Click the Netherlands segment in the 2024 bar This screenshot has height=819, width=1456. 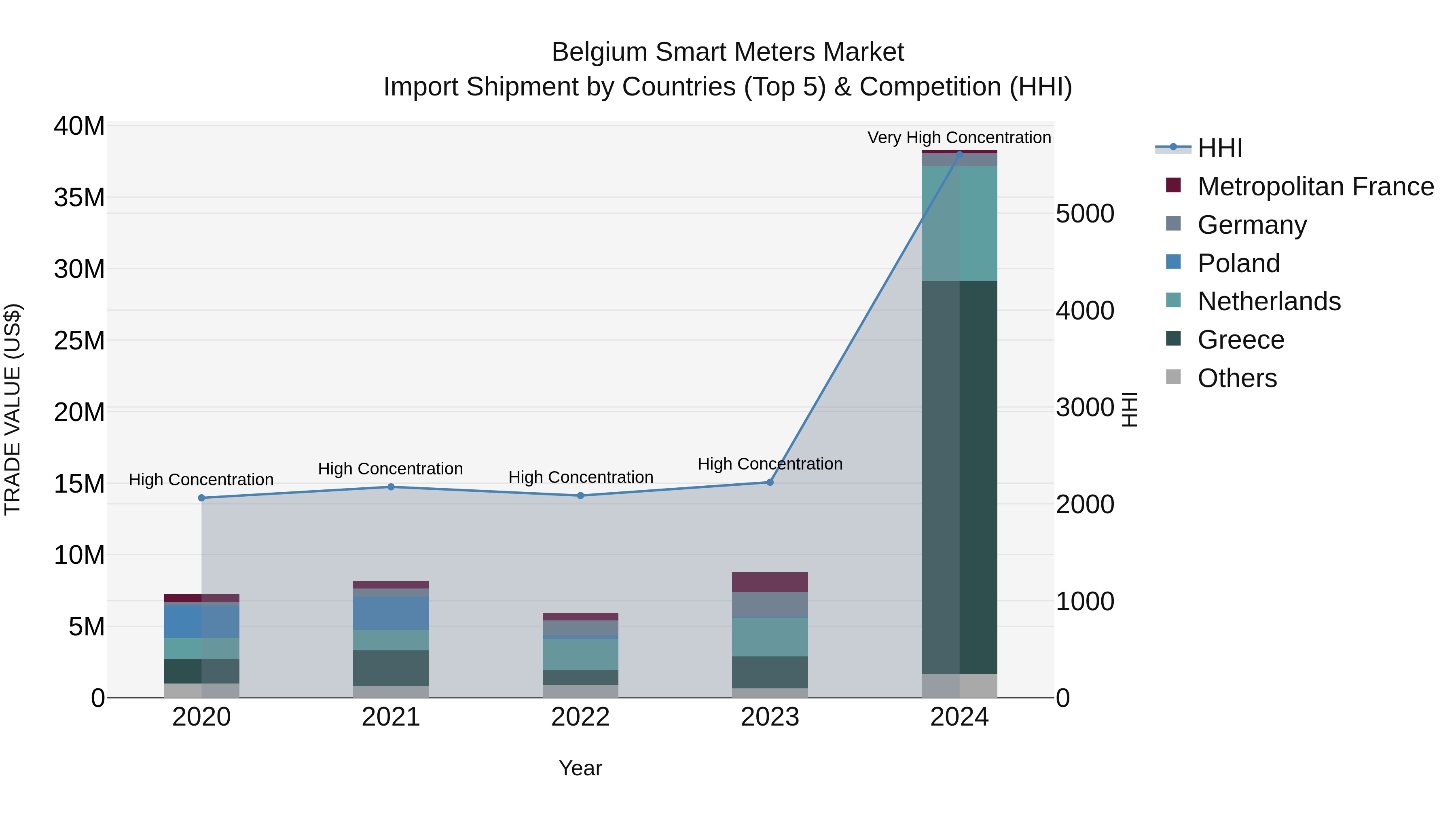click(x=959, y=224)
